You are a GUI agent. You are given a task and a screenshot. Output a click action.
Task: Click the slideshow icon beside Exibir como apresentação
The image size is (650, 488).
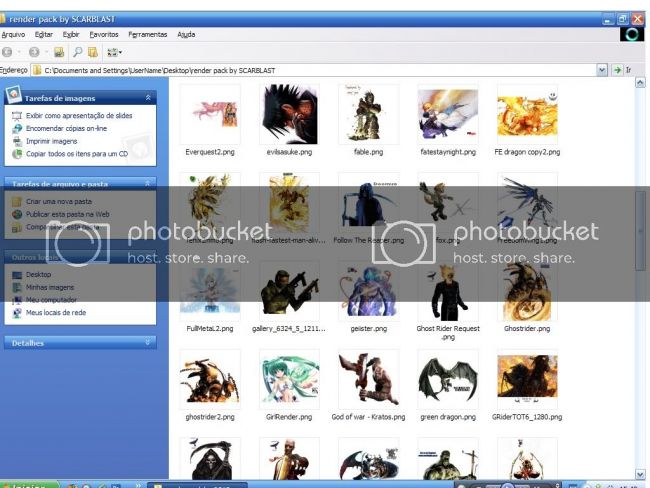17,116
